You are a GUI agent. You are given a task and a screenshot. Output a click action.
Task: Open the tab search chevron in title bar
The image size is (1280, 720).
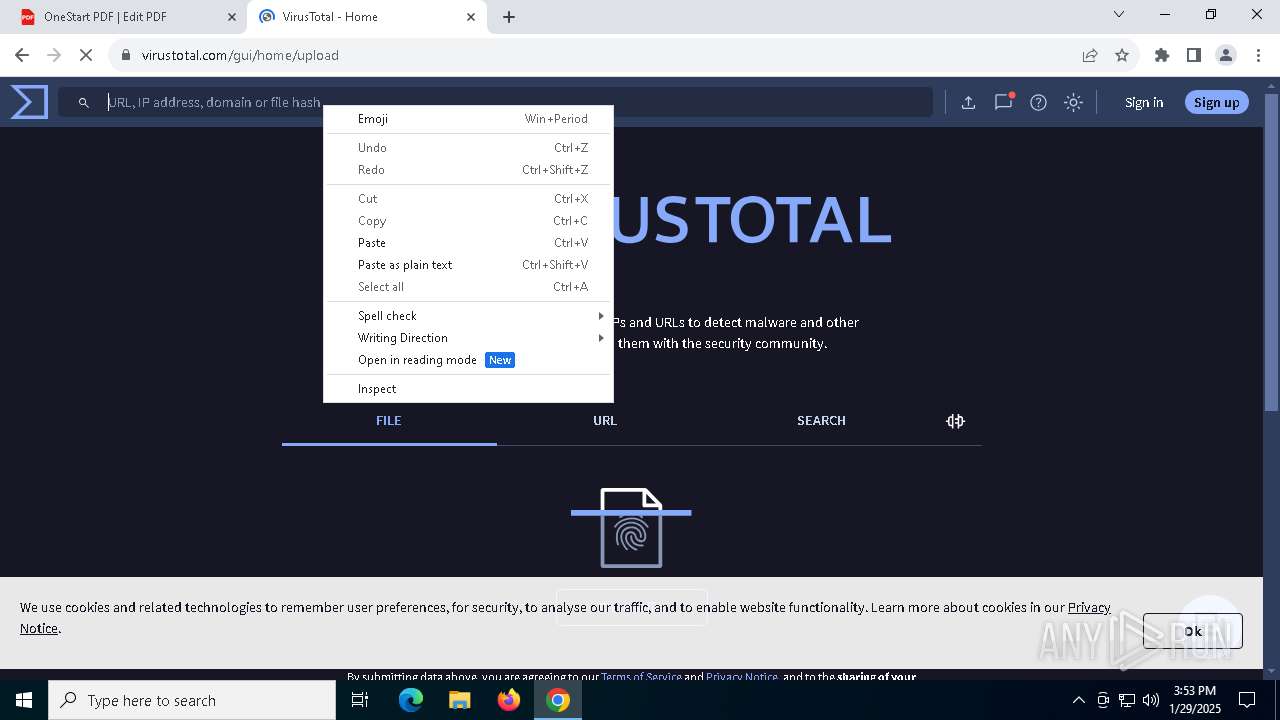click(x=1119, y=14)
